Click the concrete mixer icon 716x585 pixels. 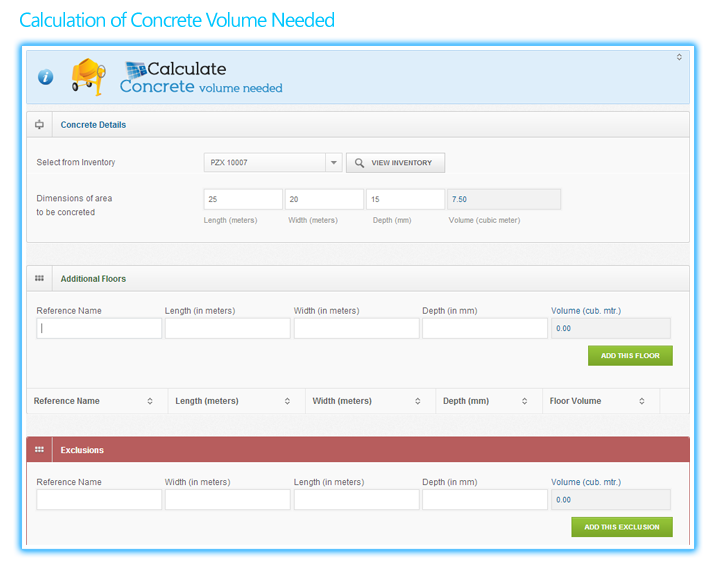point(88,76)
